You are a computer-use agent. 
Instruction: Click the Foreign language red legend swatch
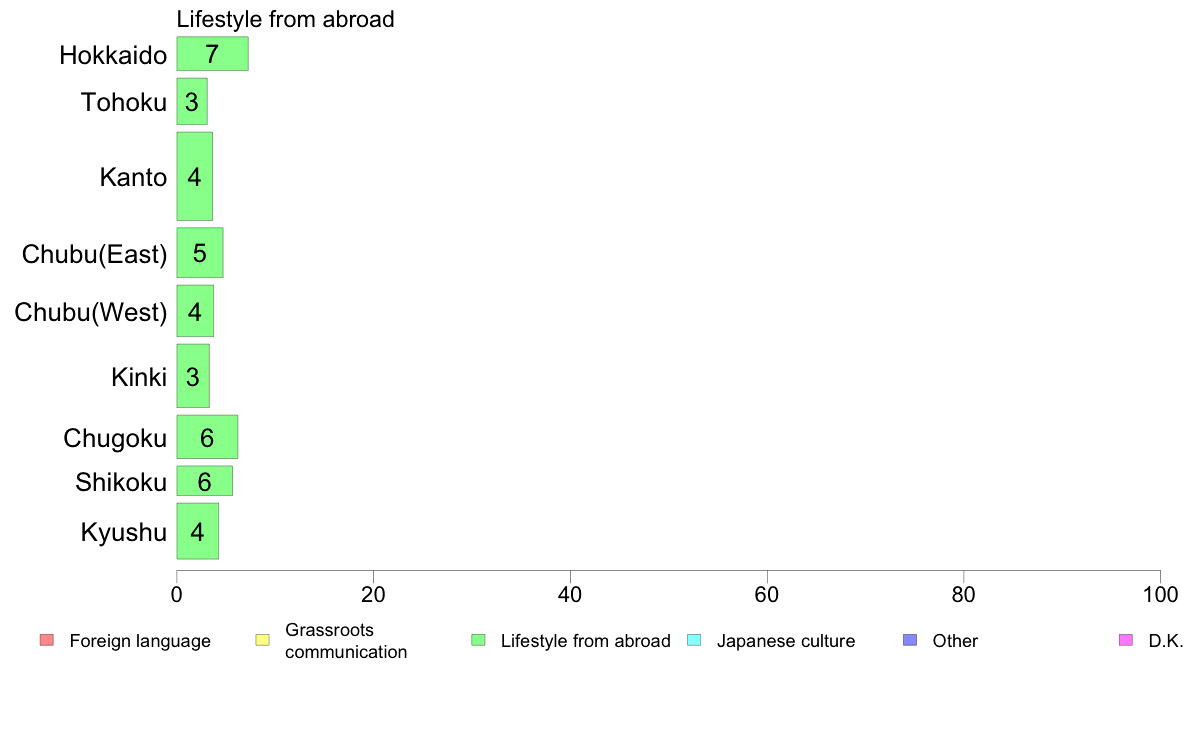[x=47, y=640]
